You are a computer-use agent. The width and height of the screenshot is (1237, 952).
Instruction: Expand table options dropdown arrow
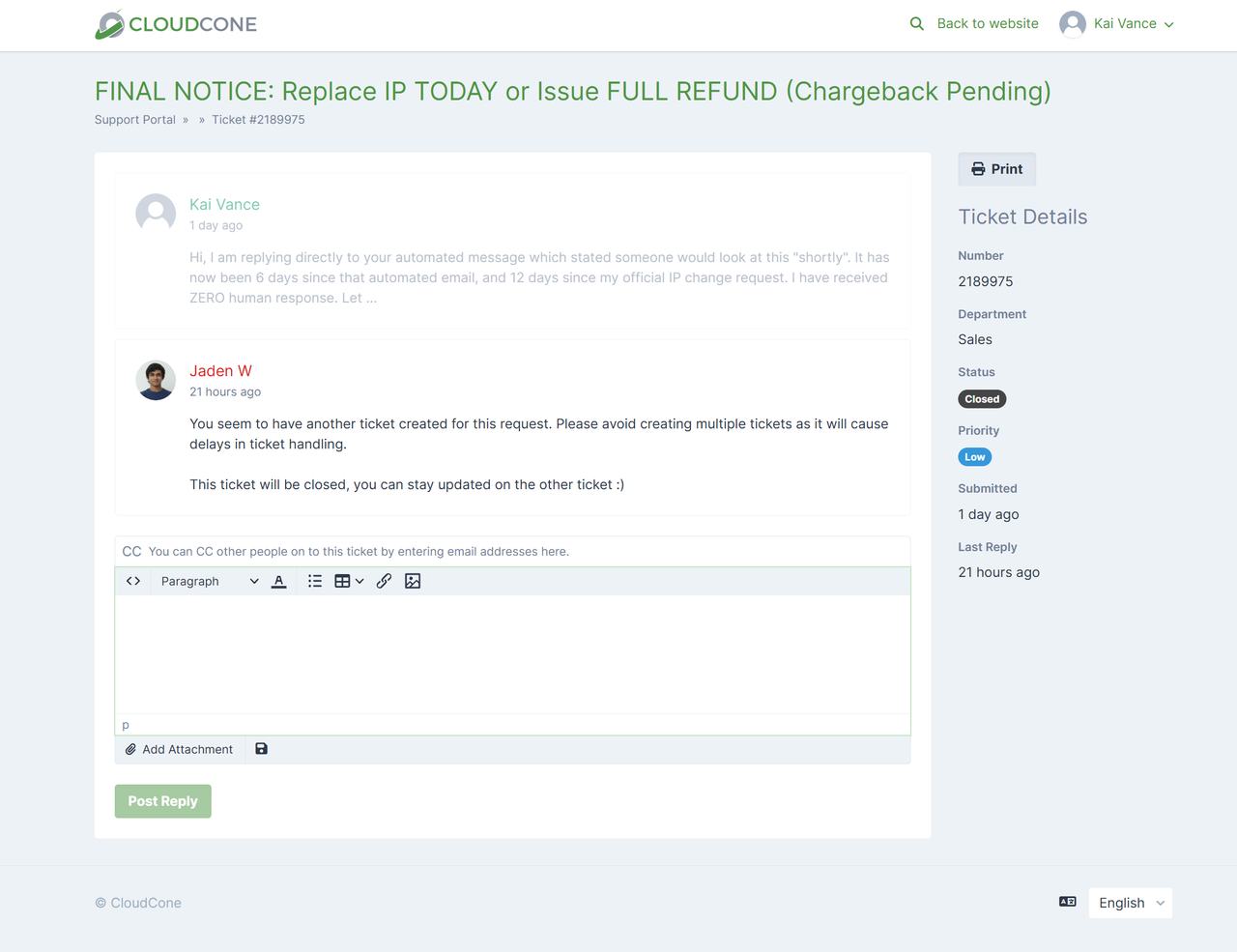360,581
